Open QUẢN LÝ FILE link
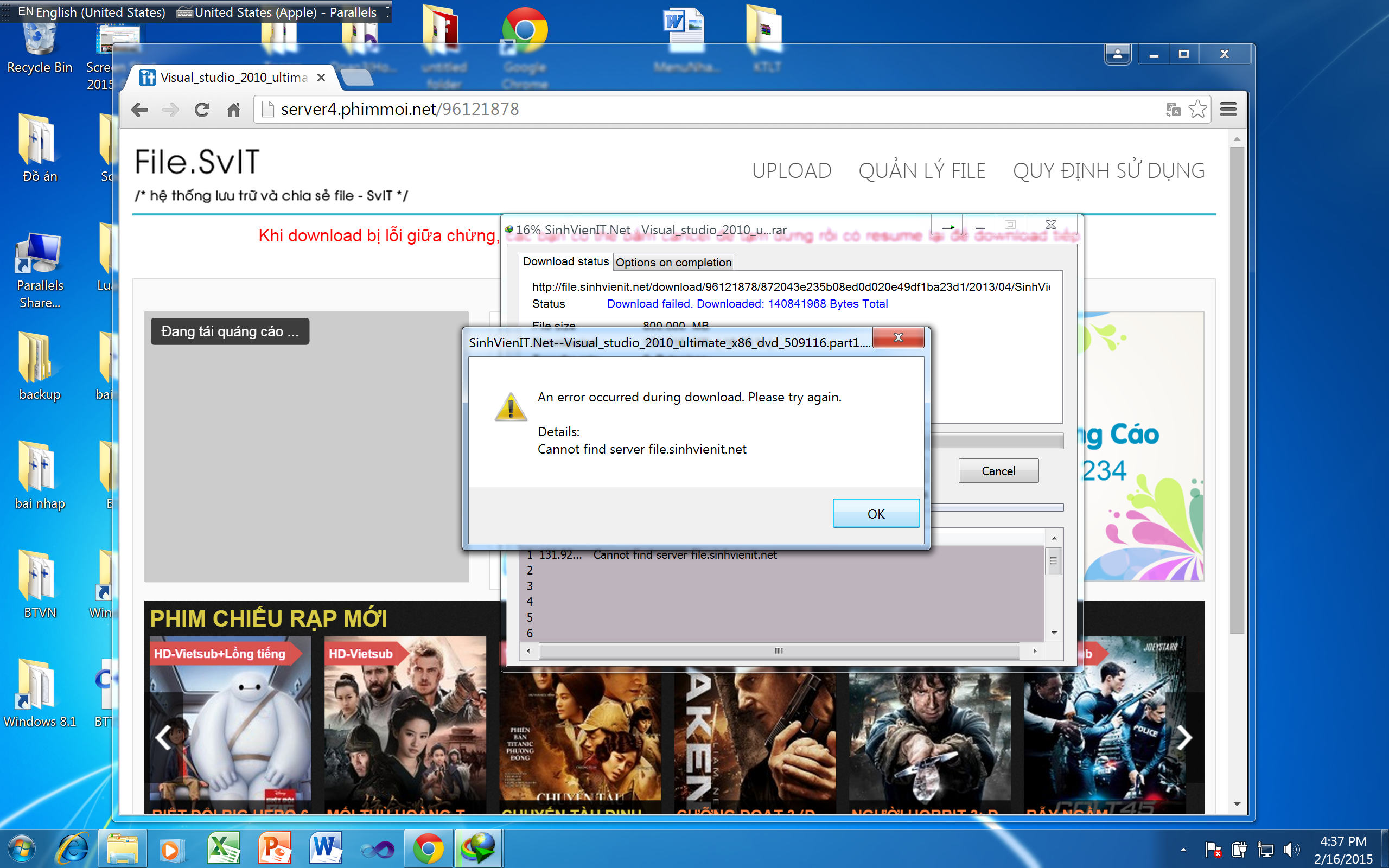The width and height of the screenshot is (1389, 868). [922, 170]
